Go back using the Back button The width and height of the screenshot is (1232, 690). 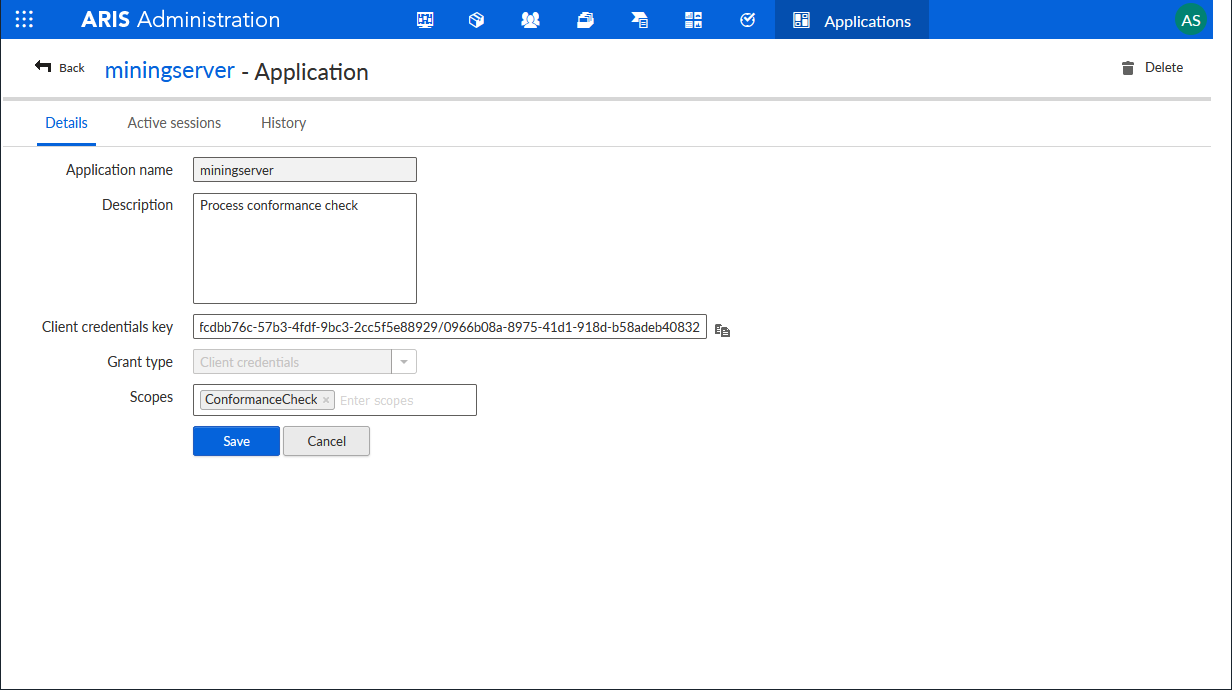60,67
